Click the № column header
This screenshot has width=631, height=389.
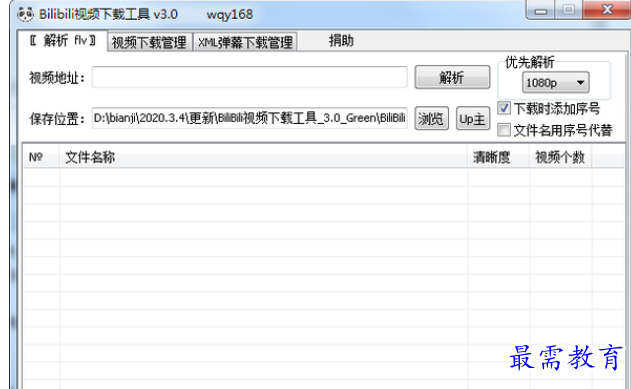click(x=41, y=157)
